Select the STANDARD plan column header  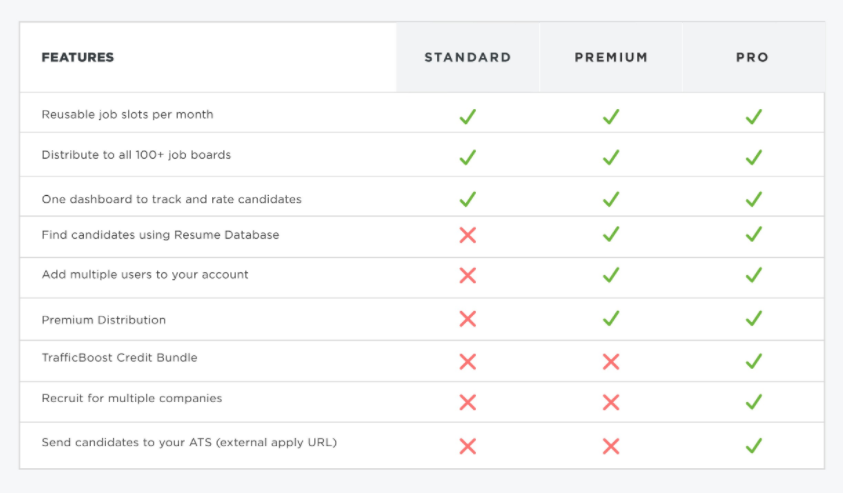467,58
